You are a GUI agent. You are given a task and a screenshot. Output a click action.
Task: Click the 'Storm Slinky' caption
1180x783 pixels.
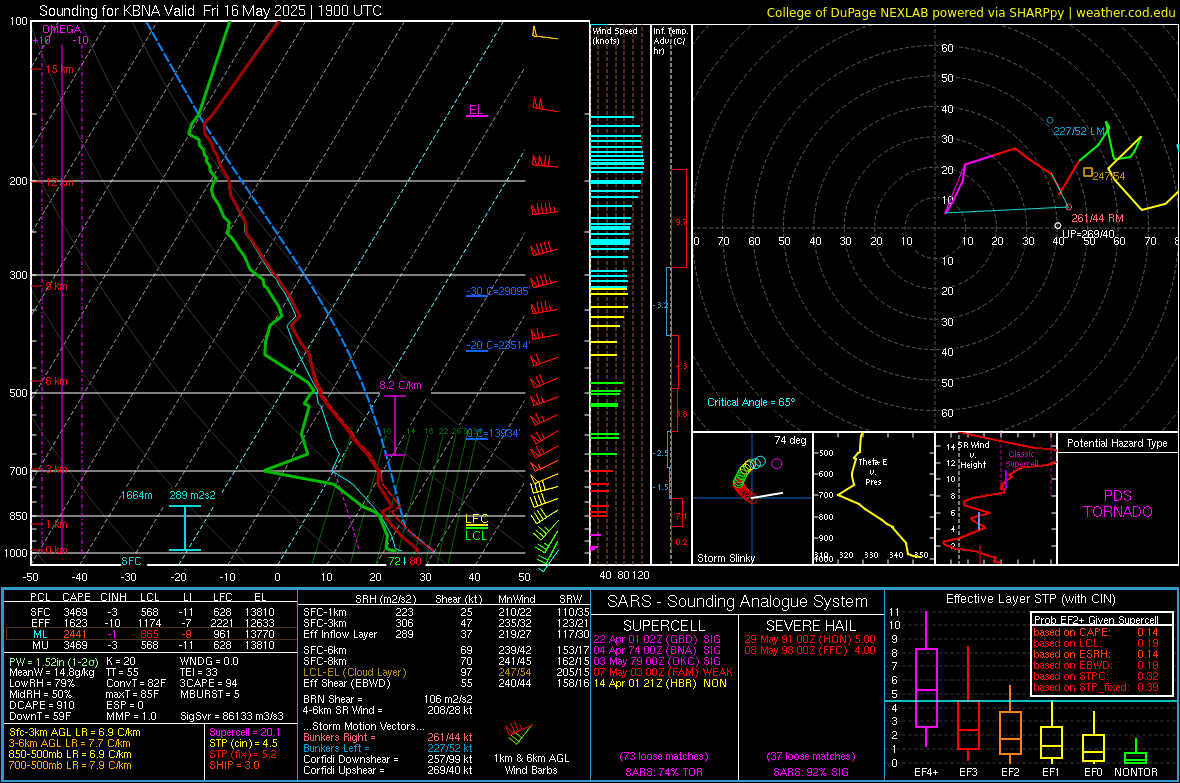click(726, 558)
